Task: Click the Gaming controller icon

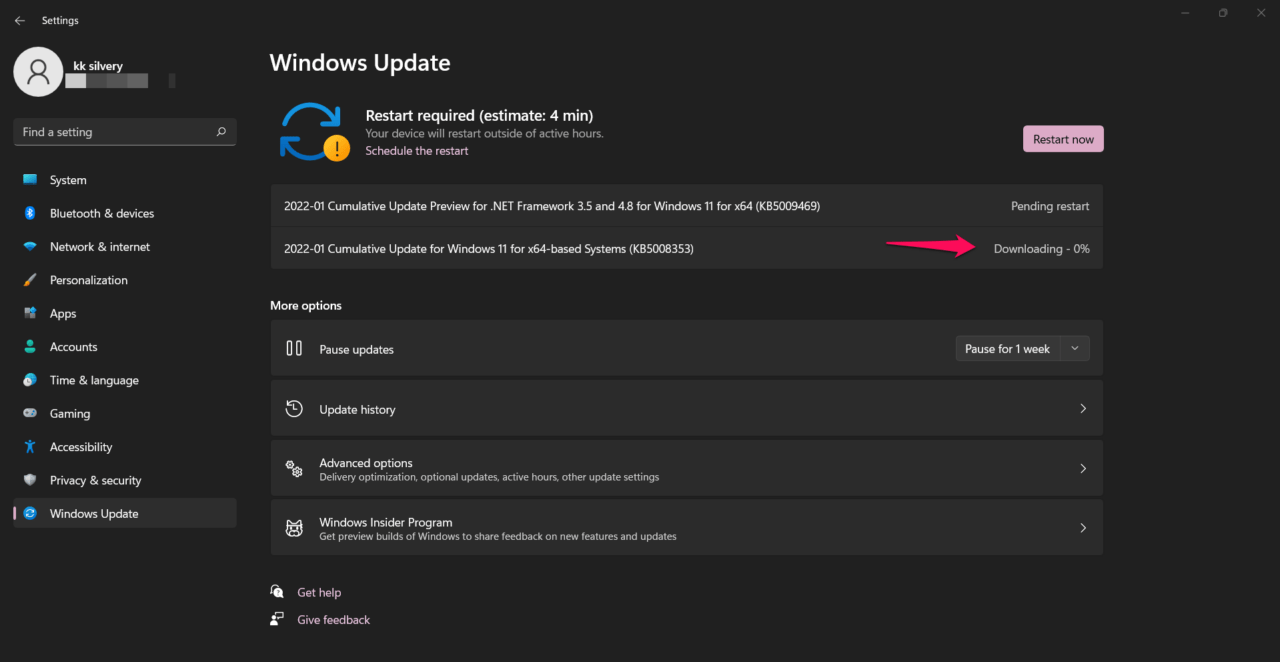Action: tap(30, 414)
